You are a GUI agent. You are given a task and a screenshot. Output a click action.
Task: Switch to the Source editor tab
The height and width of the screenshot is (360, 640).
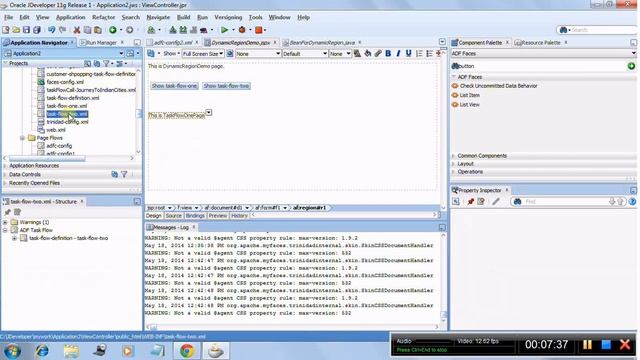(173, 216)
